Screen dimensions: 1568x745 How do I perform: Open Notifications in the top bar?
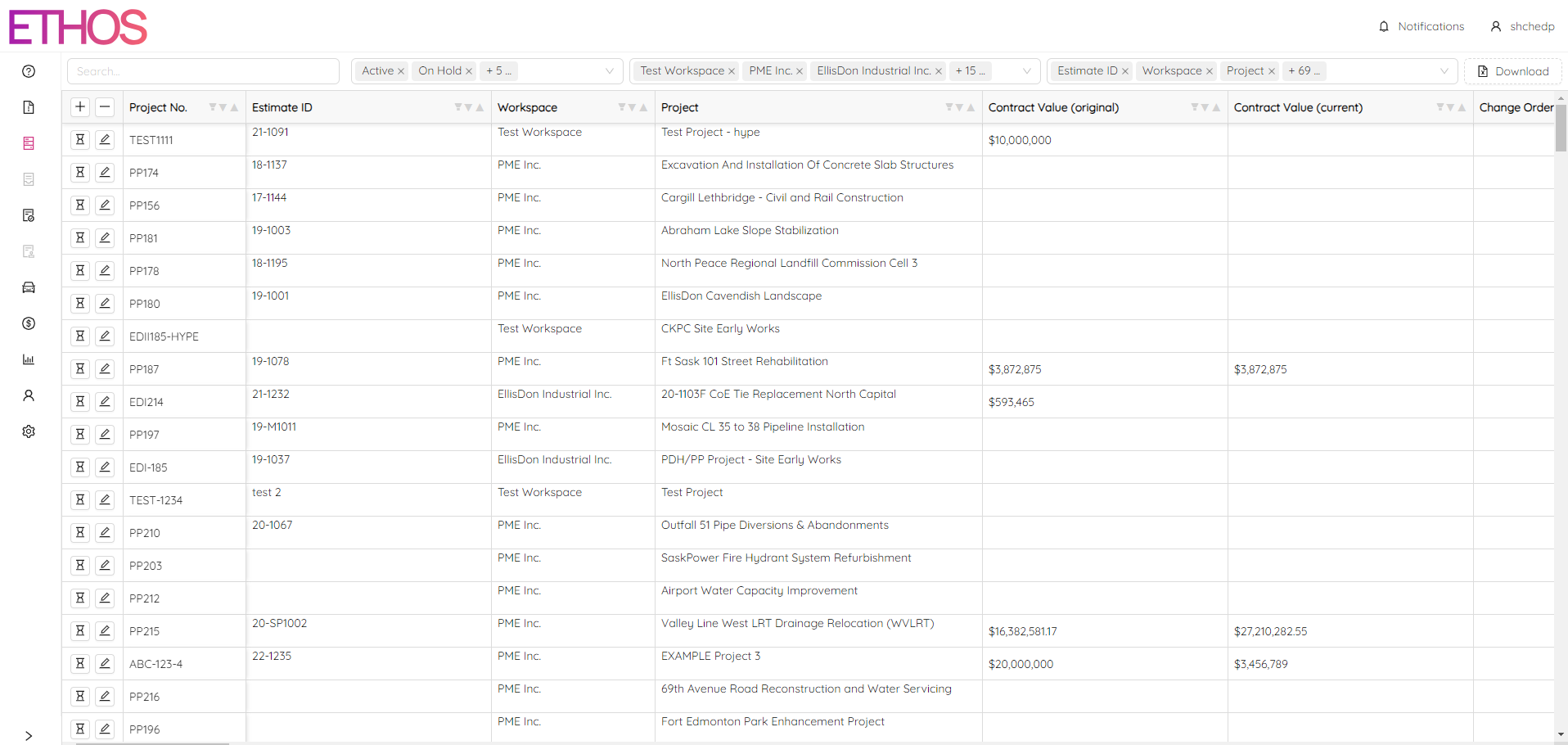(x=1422, y=26)
